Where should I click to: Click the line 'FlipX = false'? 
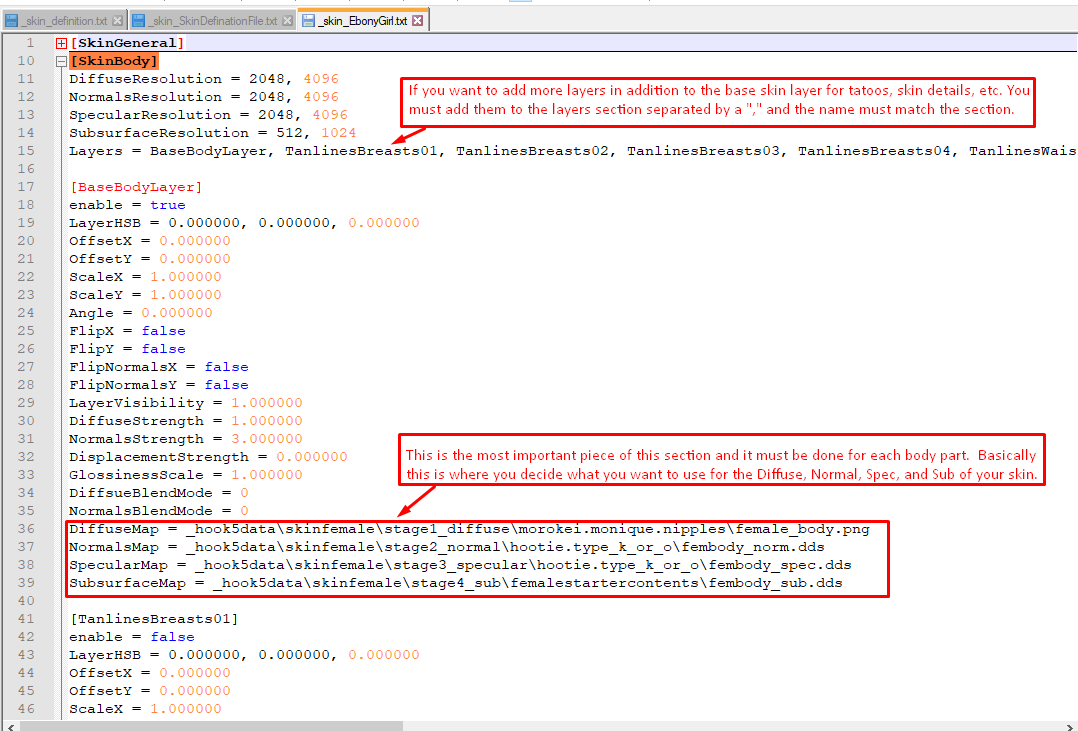point(127,331)
